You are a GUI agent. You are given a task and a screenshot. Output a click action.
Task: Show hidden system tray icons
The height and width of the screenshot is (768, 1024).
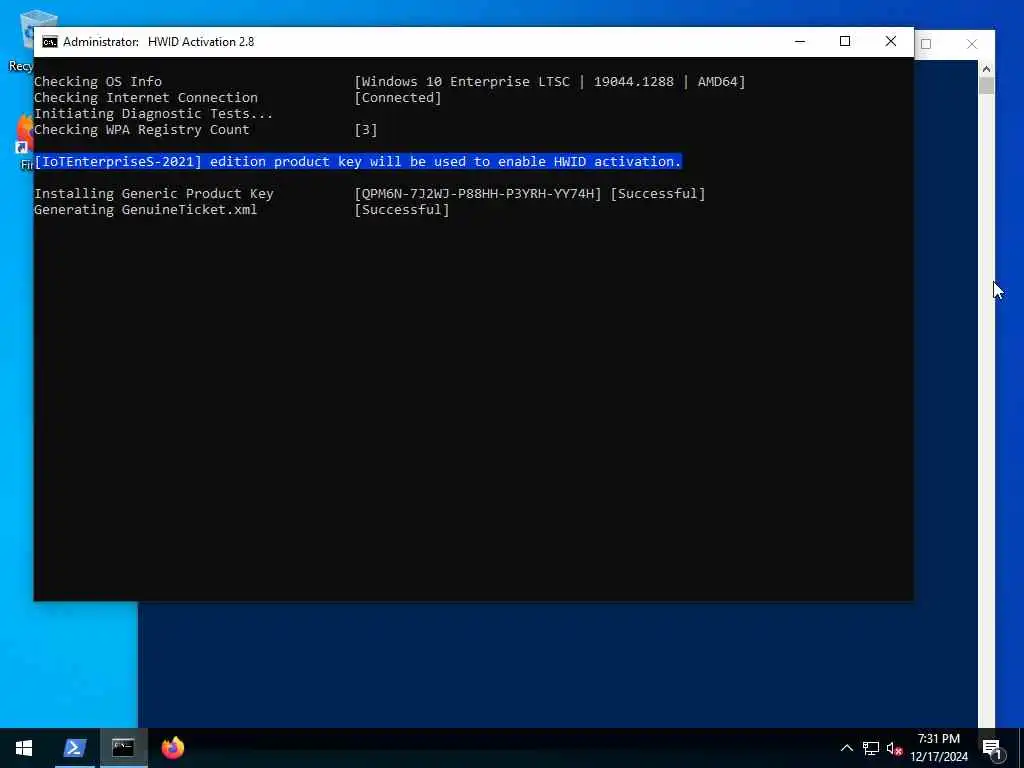[x=846, y=748]
